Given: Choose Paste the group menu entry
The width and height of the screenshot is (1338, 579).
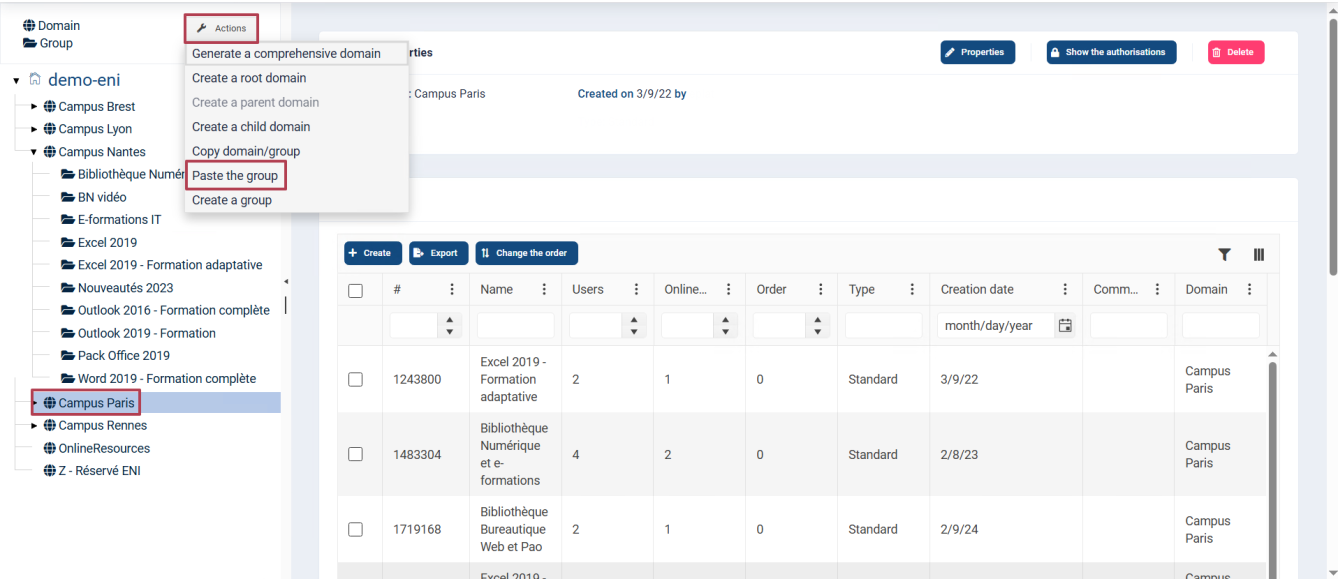Looking at the screenshot, I should point(235,176).
